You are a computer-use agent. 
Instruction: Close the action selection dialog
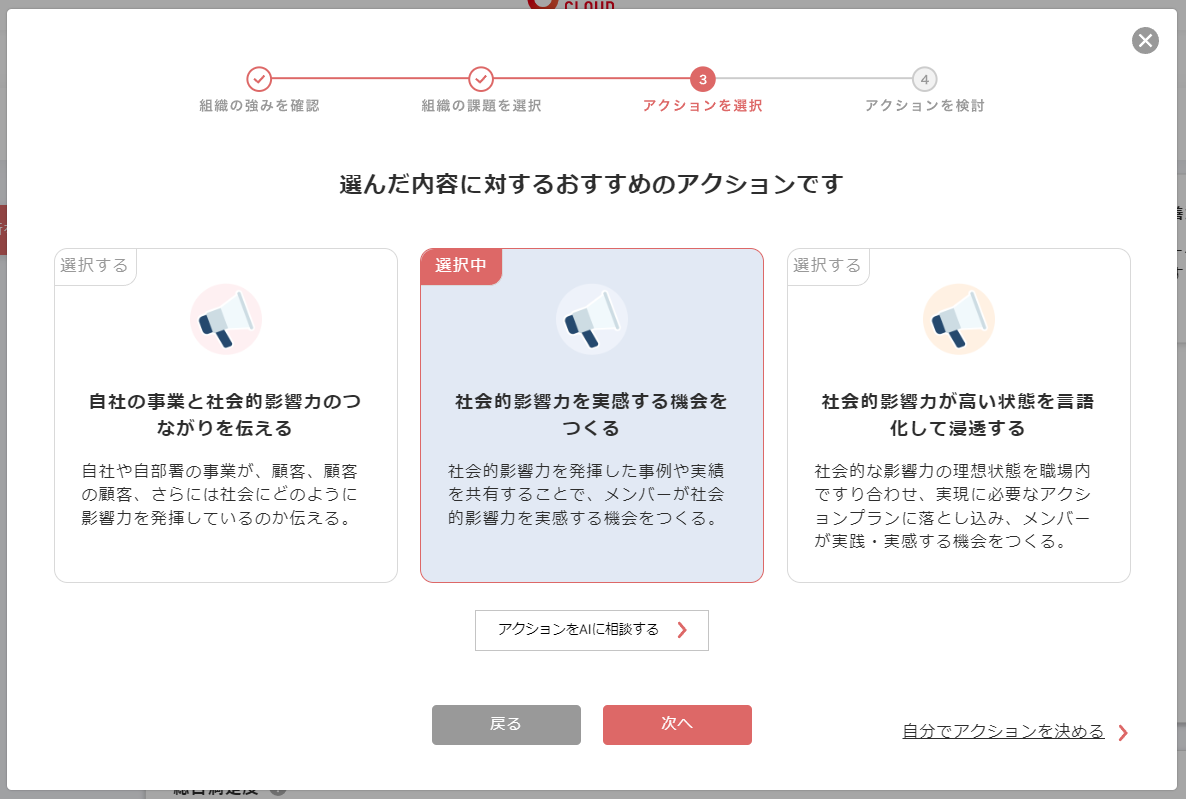tap(1145, 40)
